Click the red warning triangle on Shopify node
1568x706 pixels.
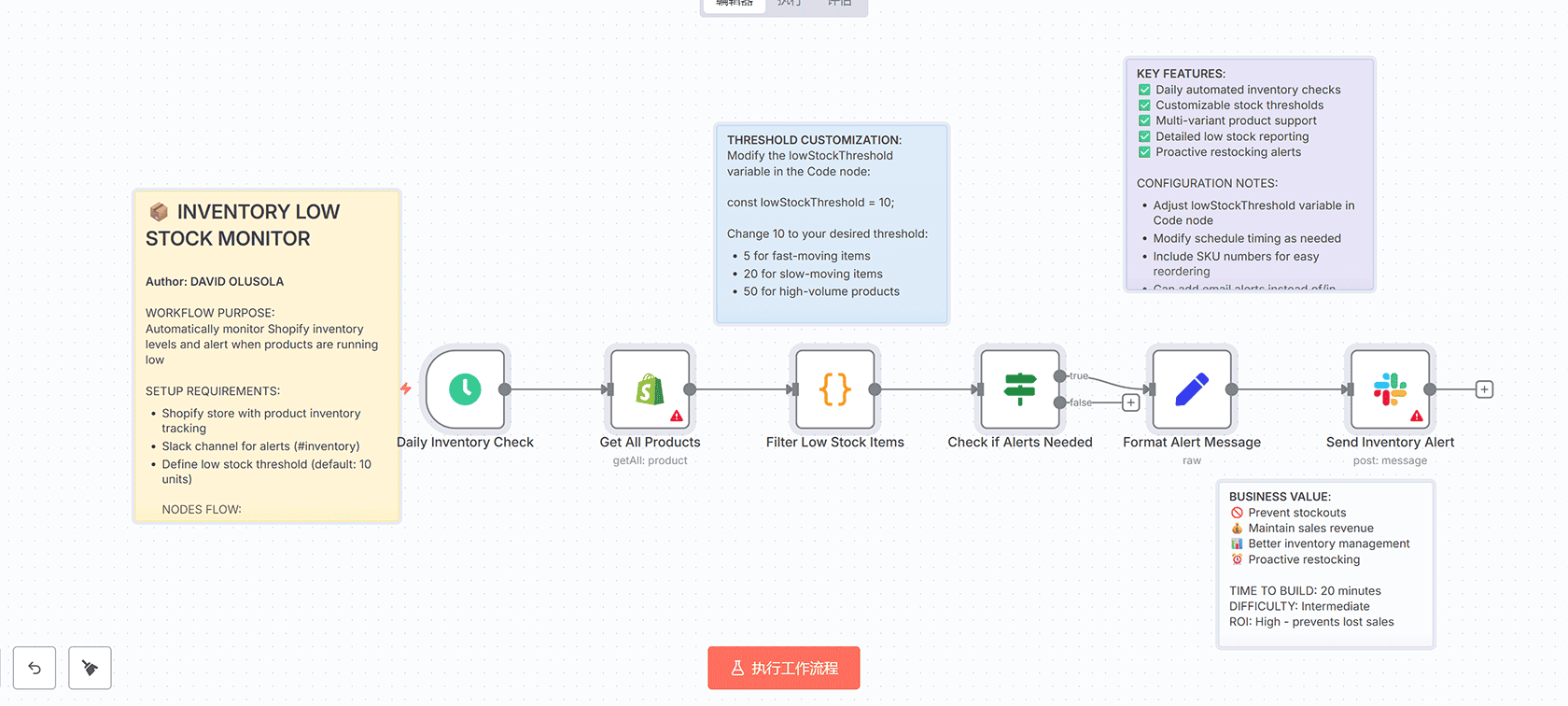677,416
